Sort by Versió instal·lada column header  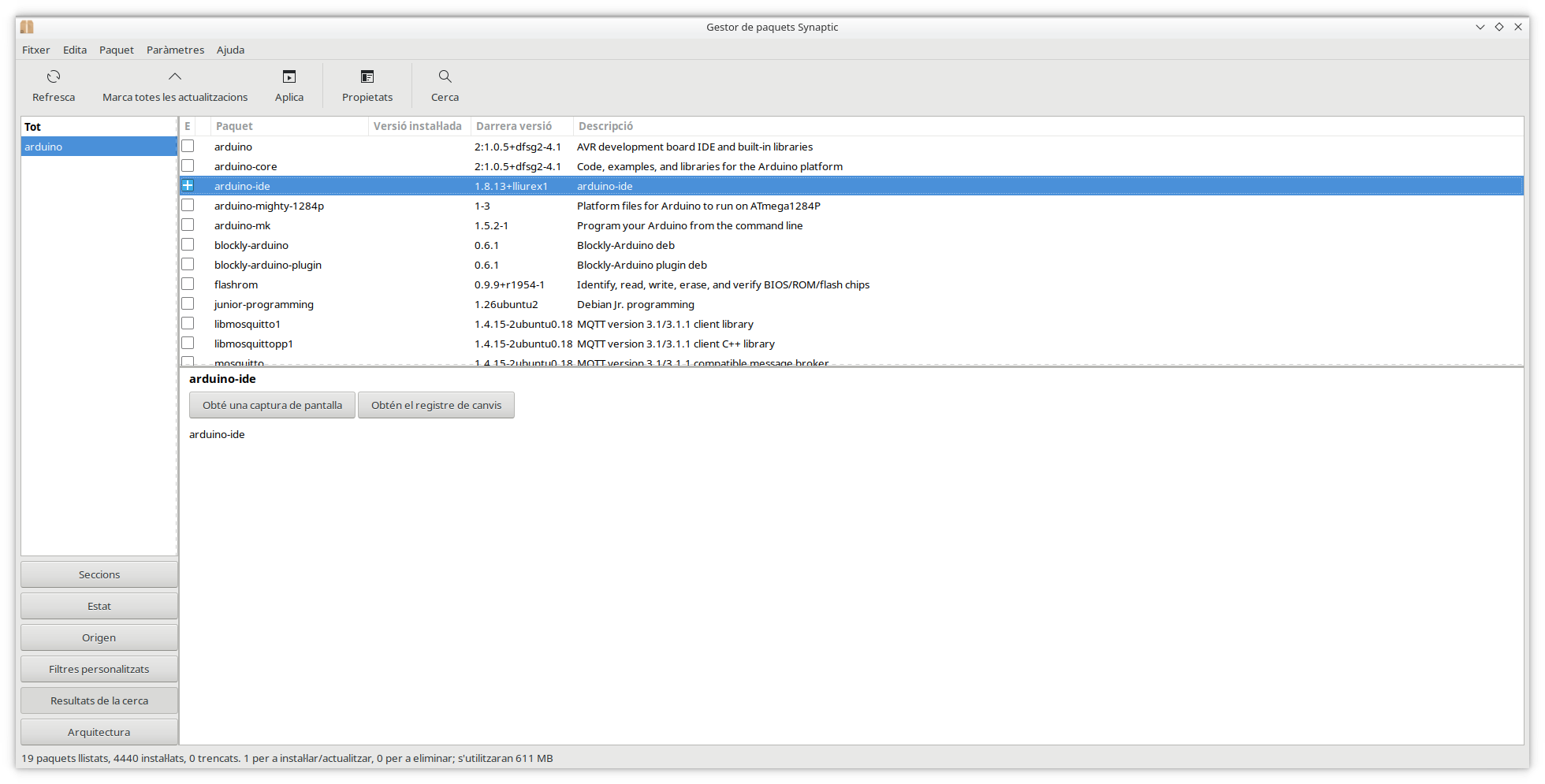[419, 126]
